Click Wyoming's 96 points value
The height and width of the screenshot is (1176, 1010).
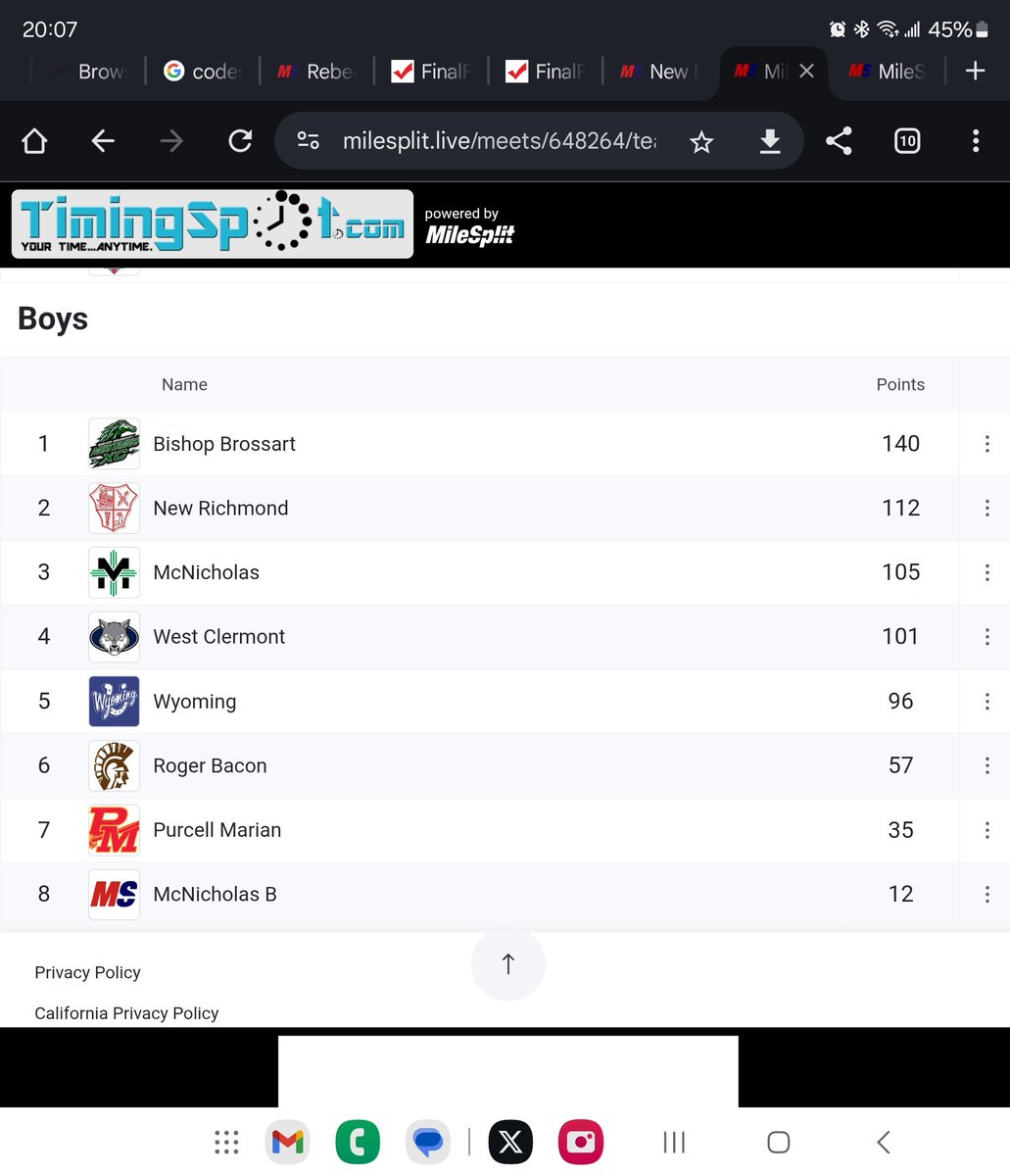tap(900, 701)
